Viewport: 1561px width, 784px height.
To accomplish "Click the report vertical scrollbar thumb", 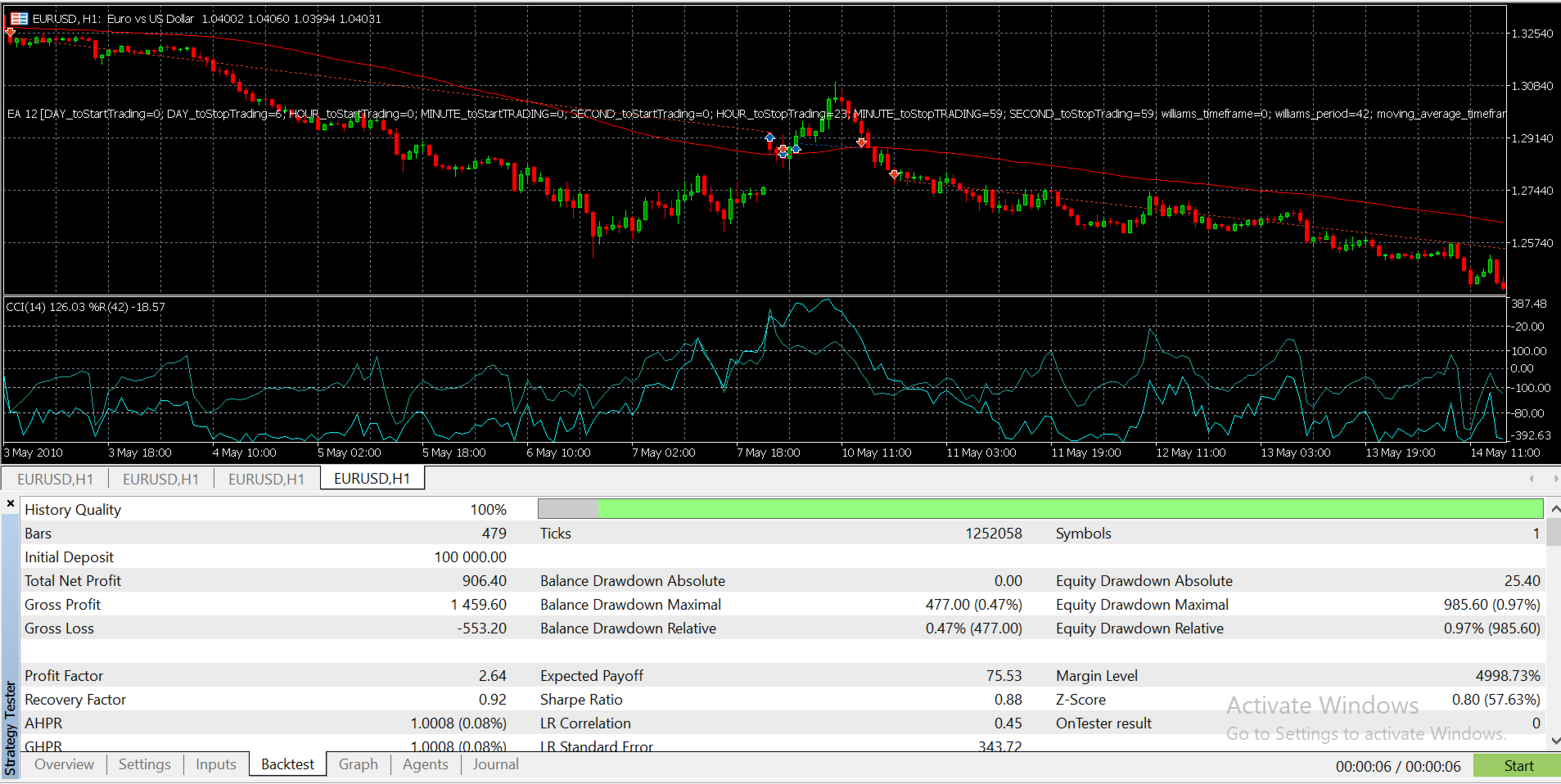I will tap(1554, 532).
